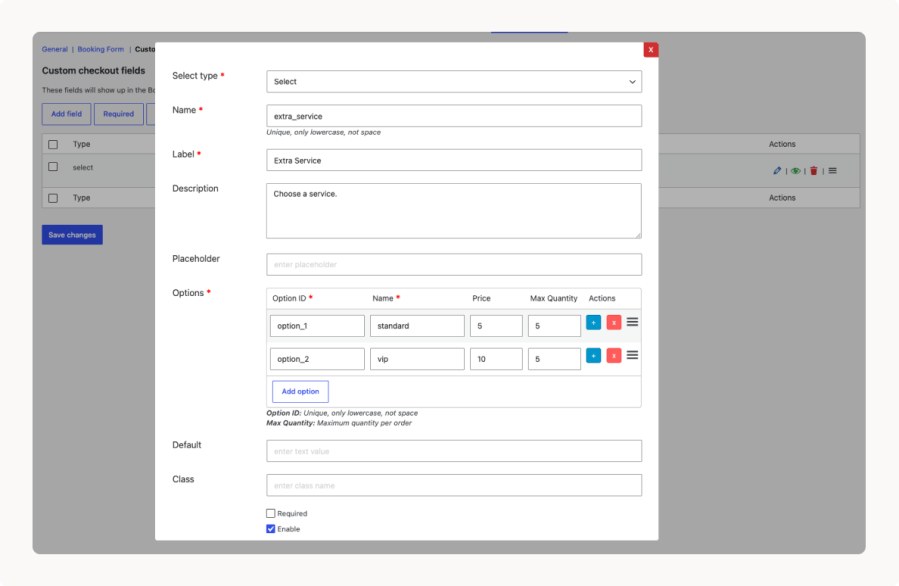Grab the reorder handle of option_1 row

tap(632, 322)
